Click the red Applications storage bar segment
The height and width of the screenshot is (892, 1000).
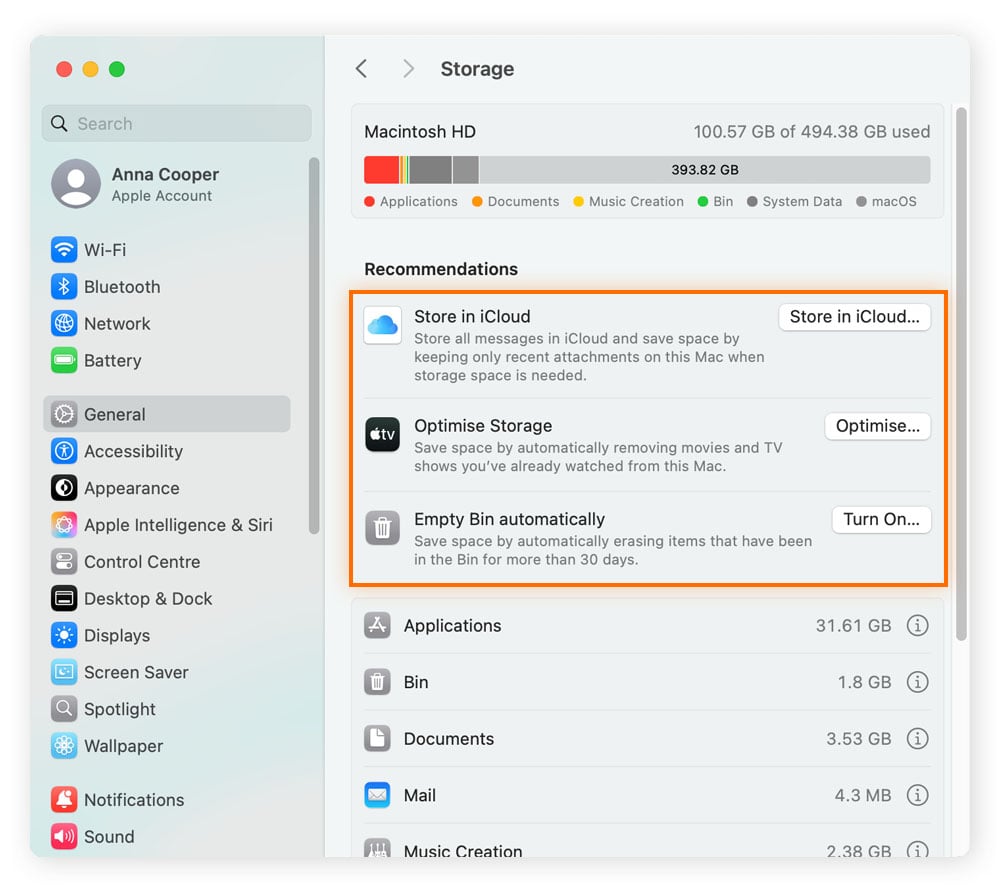click(x=381, y=170)
